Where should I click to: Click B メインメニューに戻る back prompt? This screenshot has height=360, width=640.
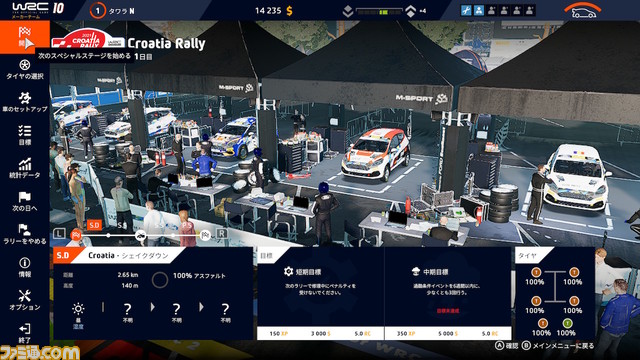[x=558, y=346]
